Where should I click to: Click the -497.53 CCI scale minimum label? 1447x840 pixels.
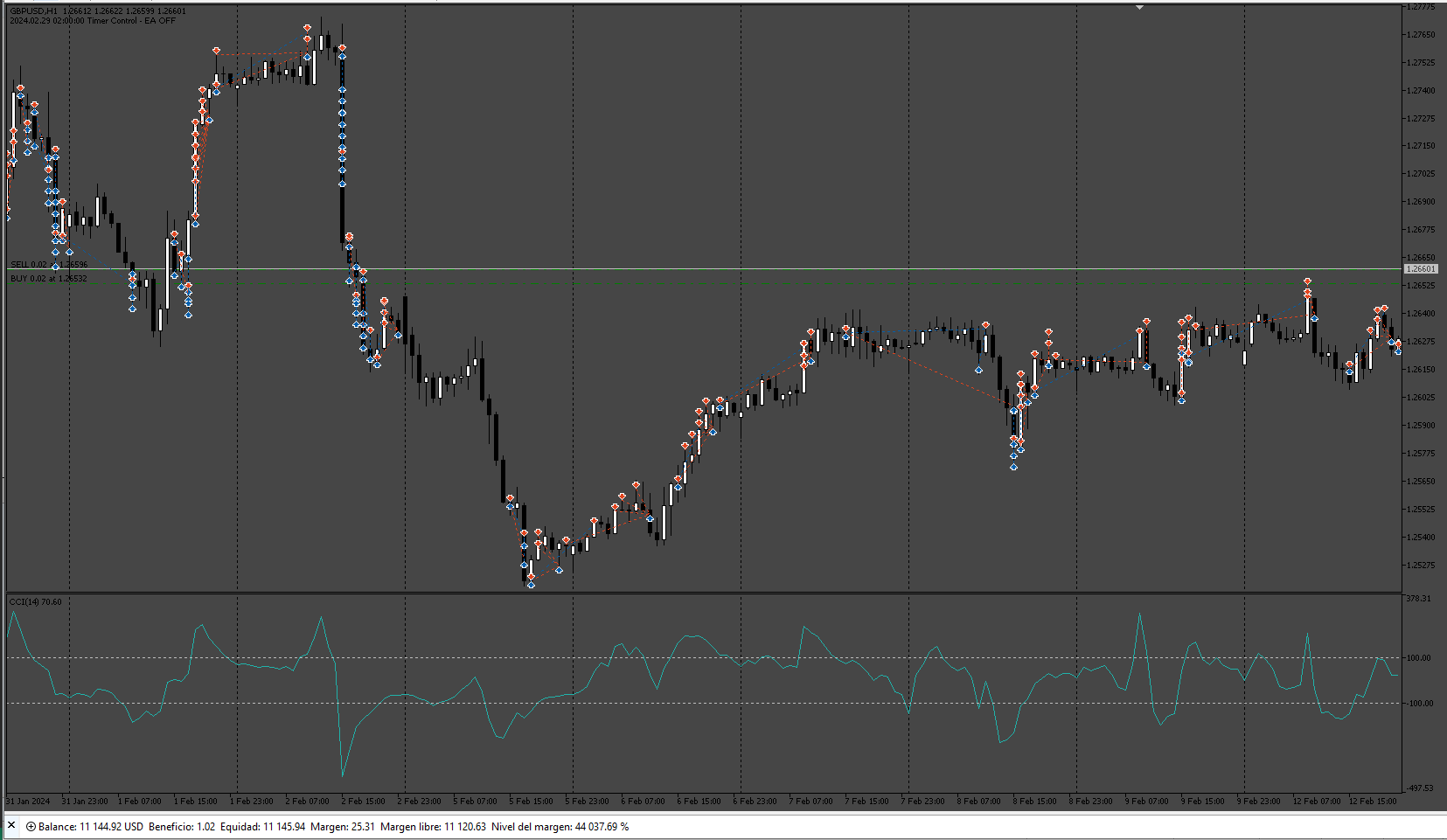(1419, 788)
